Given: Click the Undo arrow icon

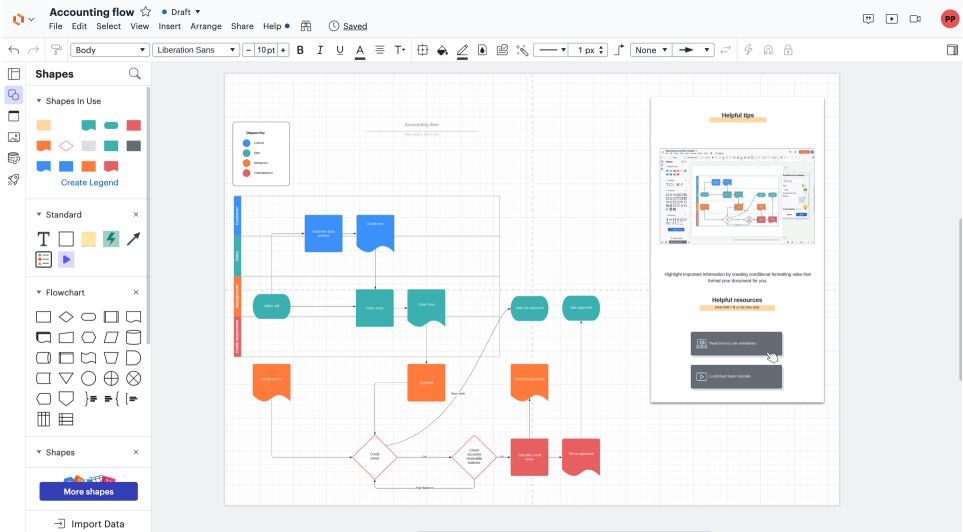Looking at the screenshot, I should coord(14,50).
